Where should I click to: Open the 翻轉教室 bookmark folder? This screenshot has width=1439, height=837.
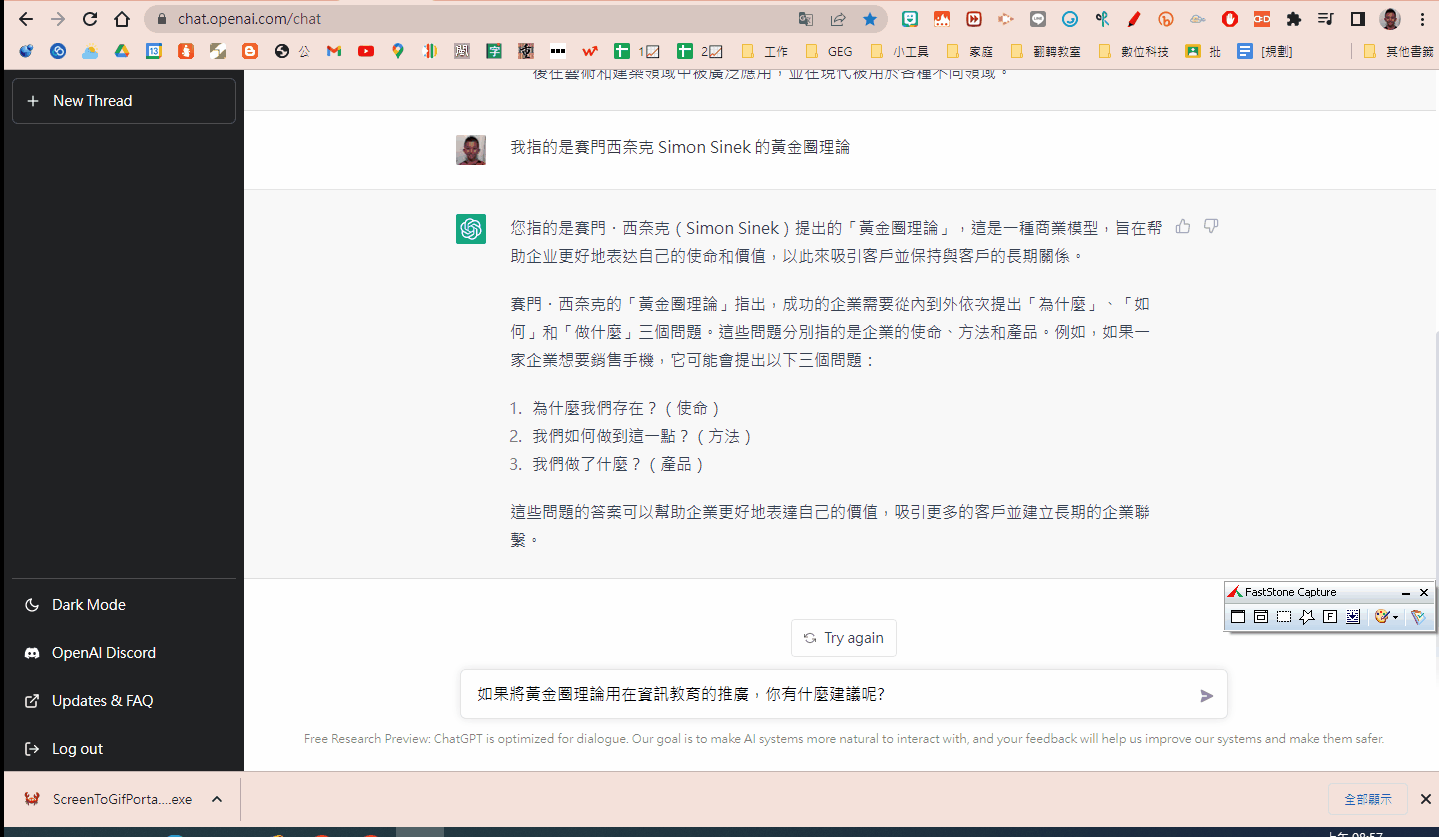point(1046,51)
